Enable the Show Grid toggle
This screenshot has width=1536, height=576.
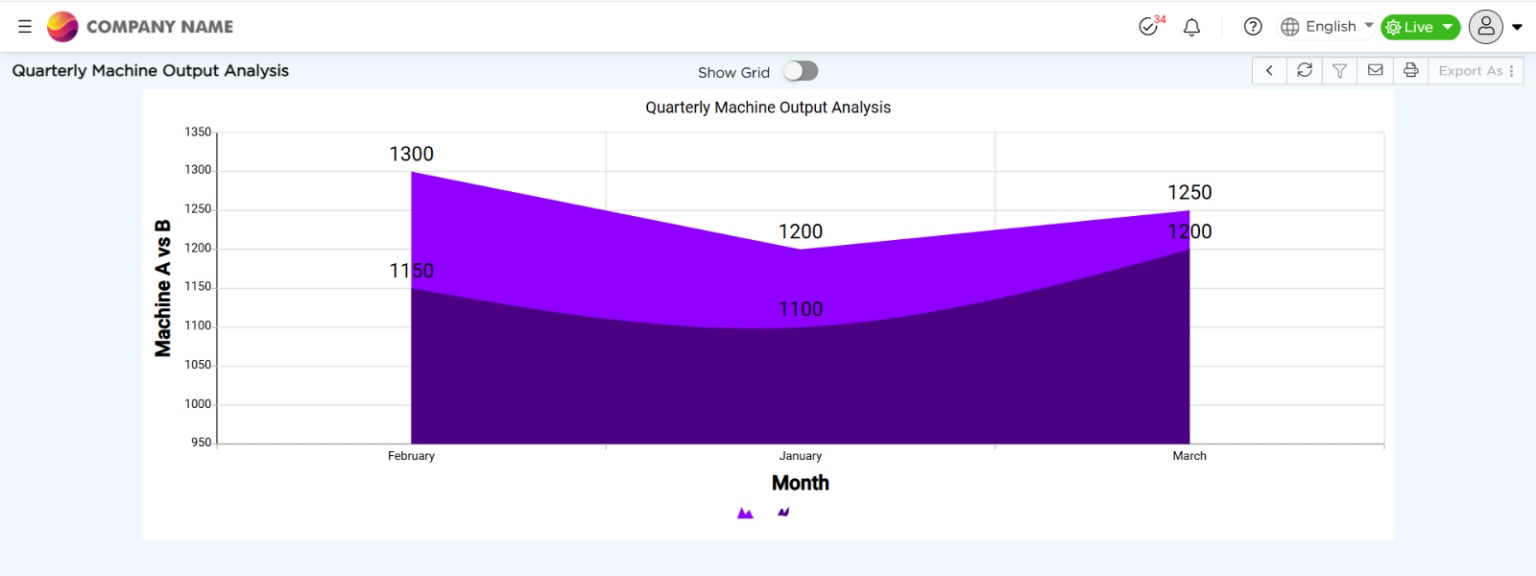799,72
